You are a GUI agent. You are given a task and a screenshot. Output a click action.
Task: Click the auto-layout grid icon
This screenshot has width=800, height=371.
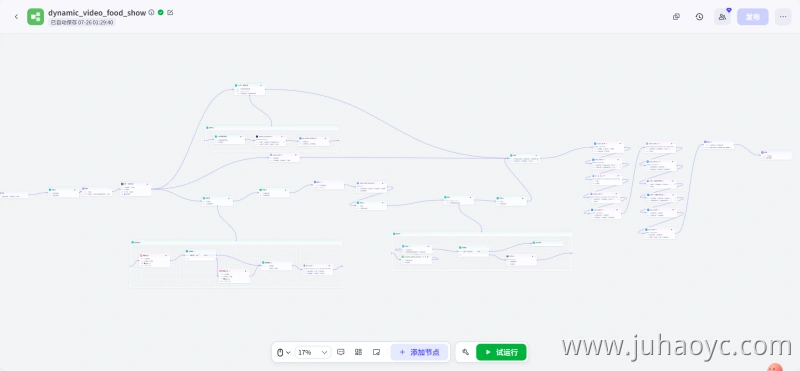pos(359,352)
